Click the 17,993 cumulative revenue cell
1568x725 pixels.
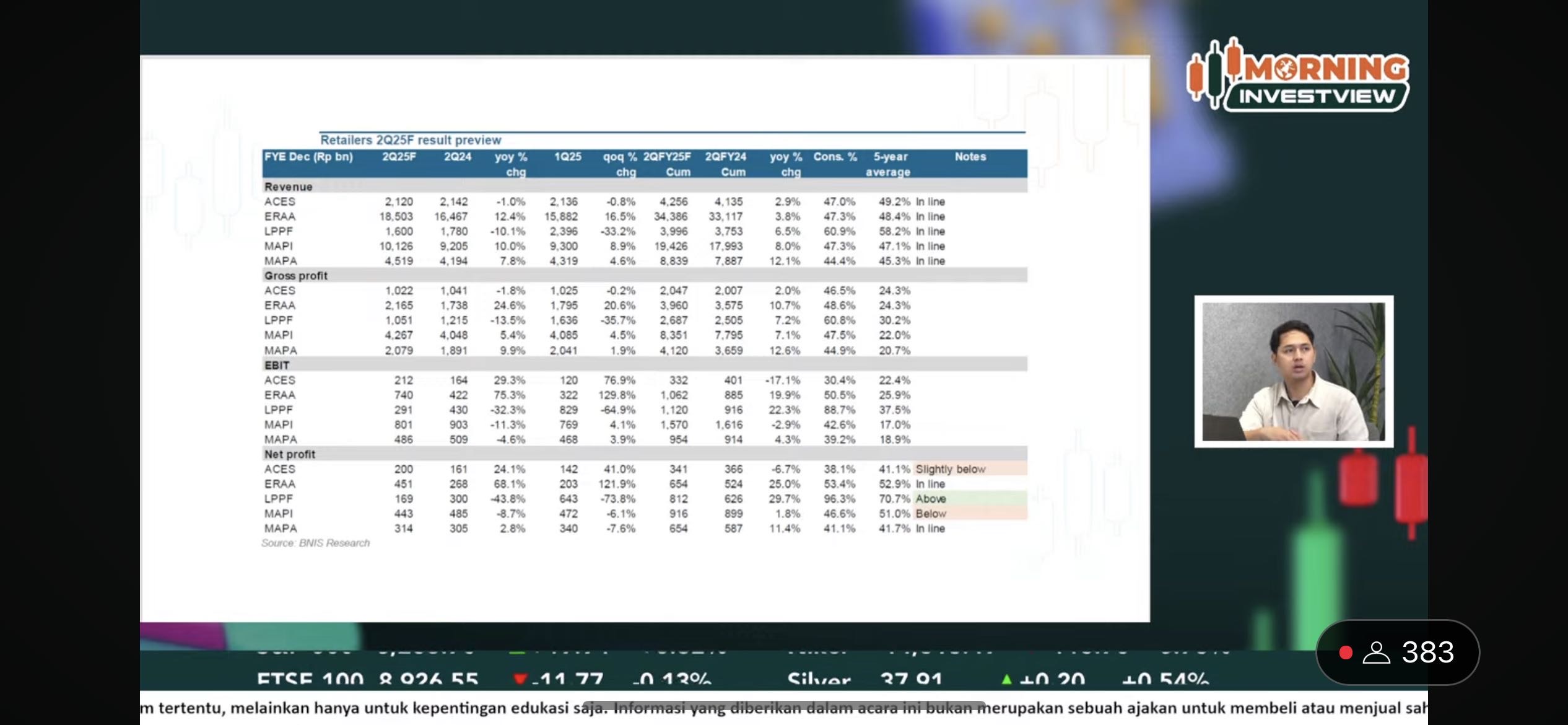[x=726, y=246]
